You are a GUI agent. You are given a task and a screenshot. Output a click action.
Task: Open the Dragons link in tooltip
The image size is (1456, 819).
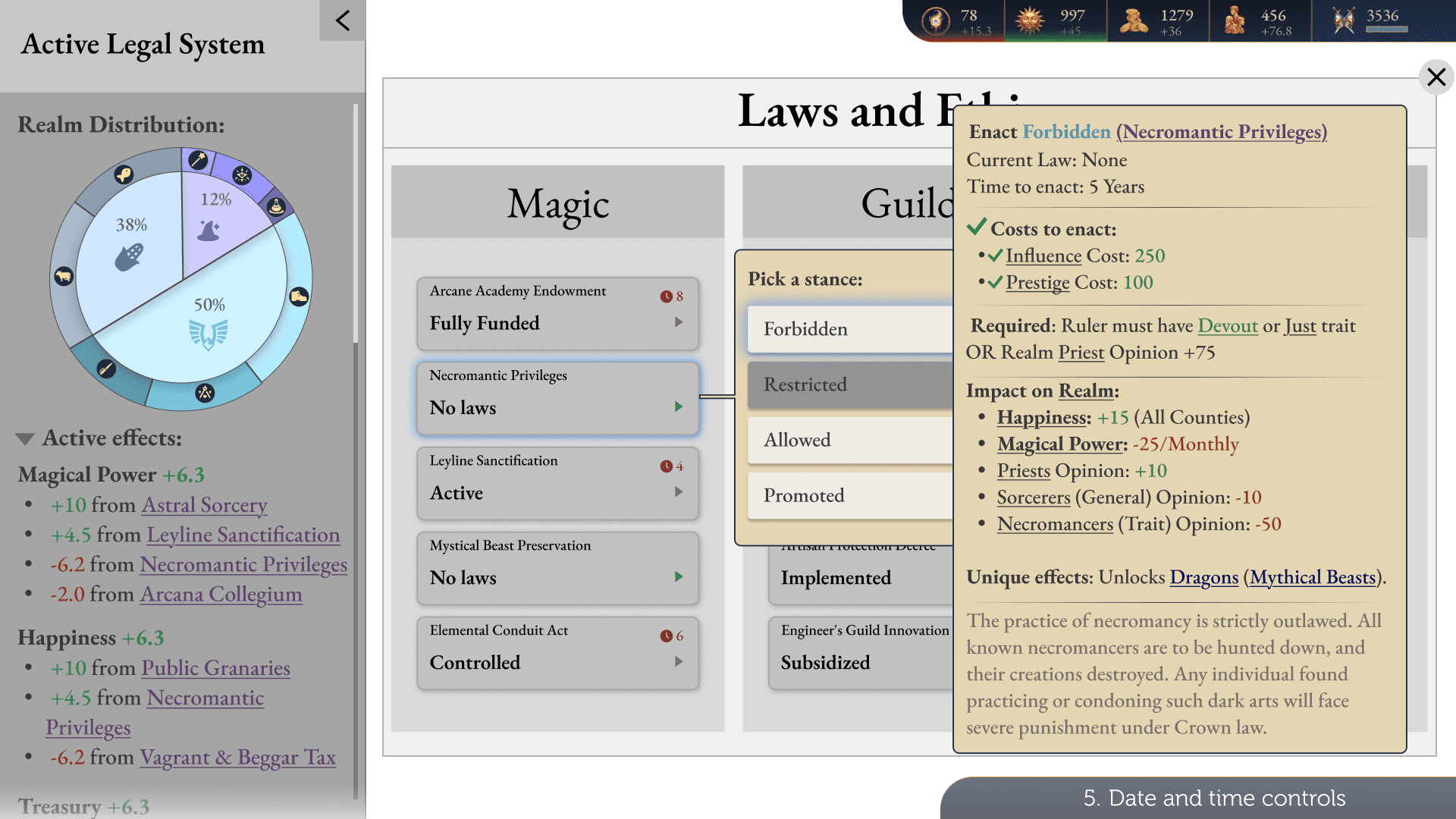pyautogui.click(x=1204, y=578)
